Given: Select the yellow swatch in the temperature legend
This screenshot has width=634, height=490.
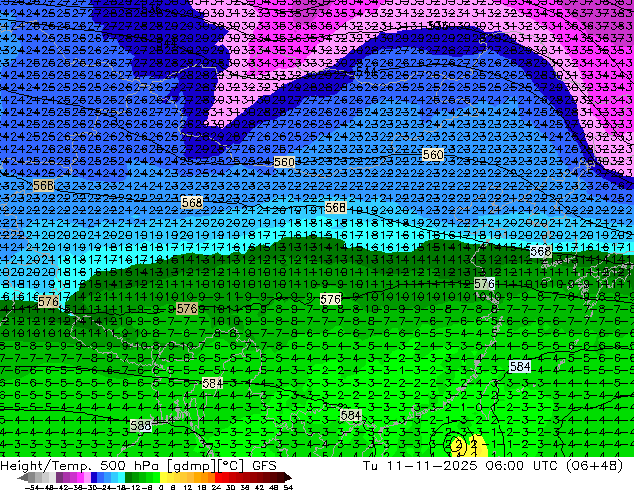Looking at the screenshot, I should [163, 477].
